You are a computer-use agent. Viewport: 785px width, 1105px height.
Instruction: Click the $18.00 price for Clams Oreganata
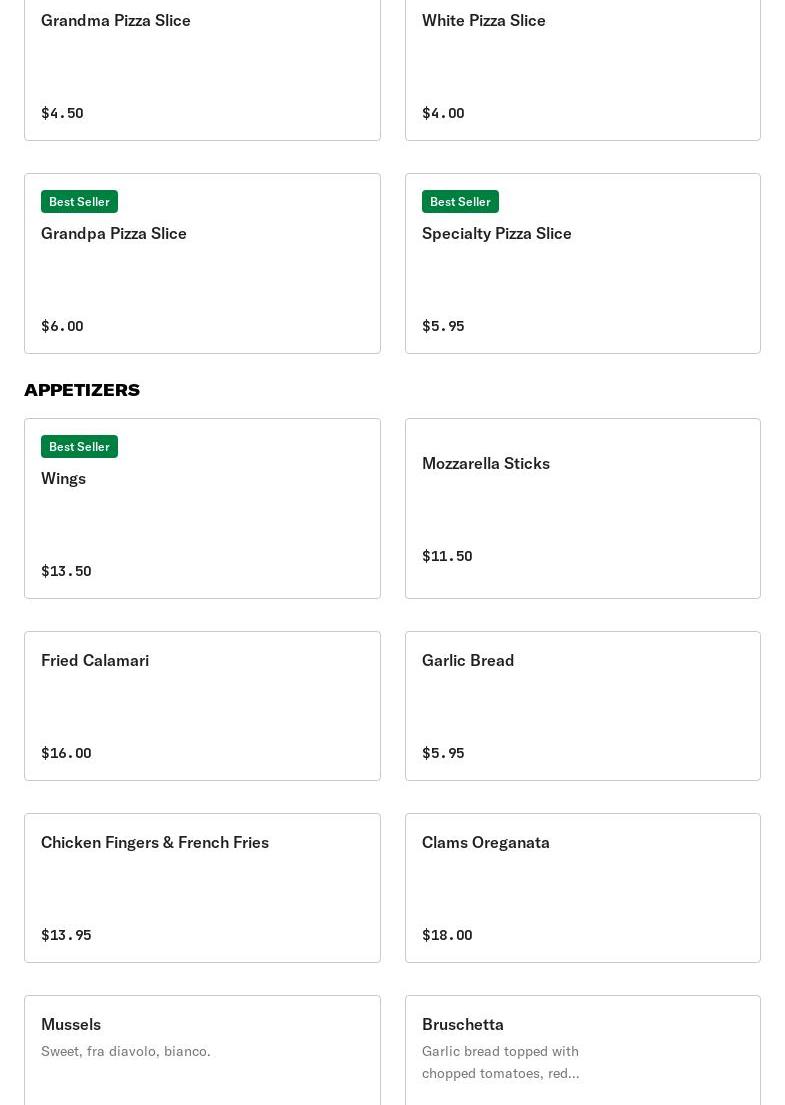point(447,935)
